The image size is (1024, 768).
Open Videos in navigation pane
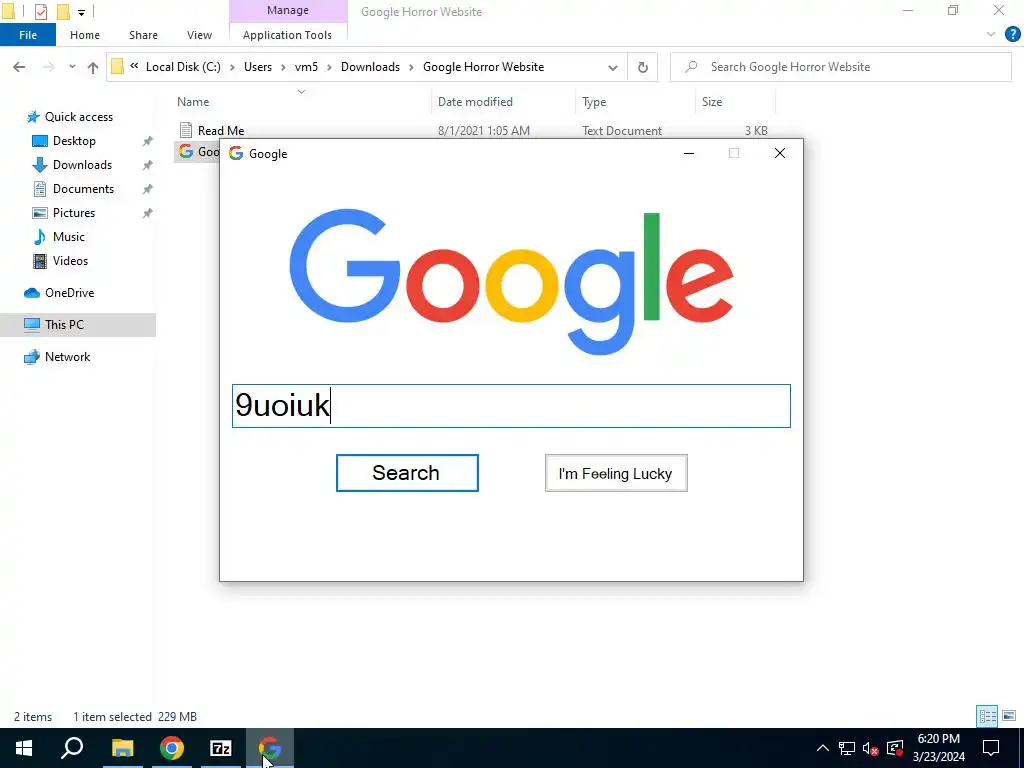click(x=70, y=261)
